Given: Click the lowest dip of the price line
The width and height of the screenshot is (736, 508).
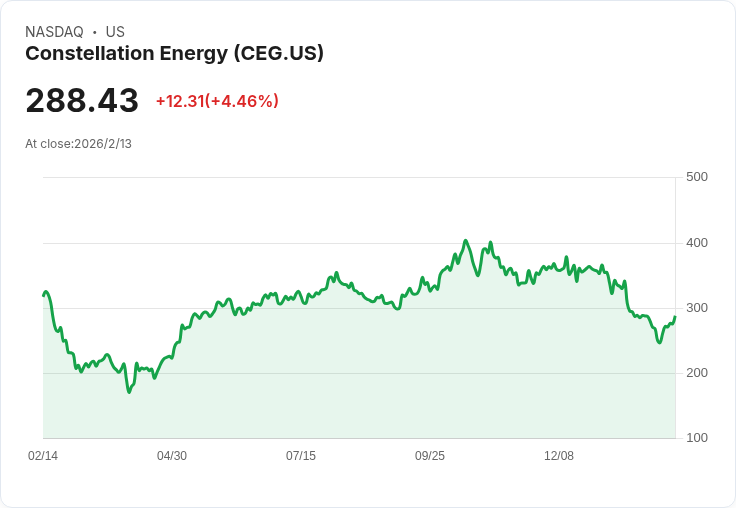Looking at the screenshot, I should click(x=129, y=392).
